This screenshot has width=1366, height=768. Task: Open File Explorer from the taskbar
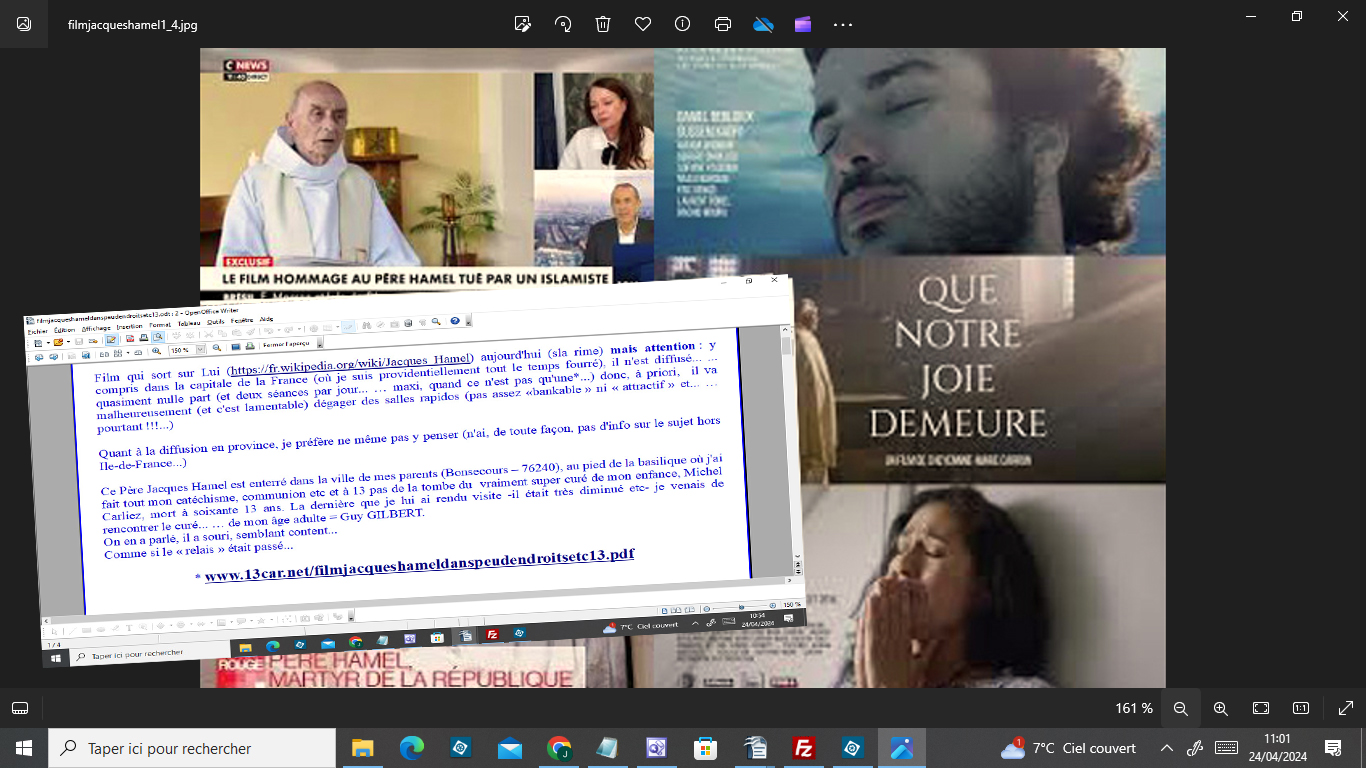(x=362, y=748)
